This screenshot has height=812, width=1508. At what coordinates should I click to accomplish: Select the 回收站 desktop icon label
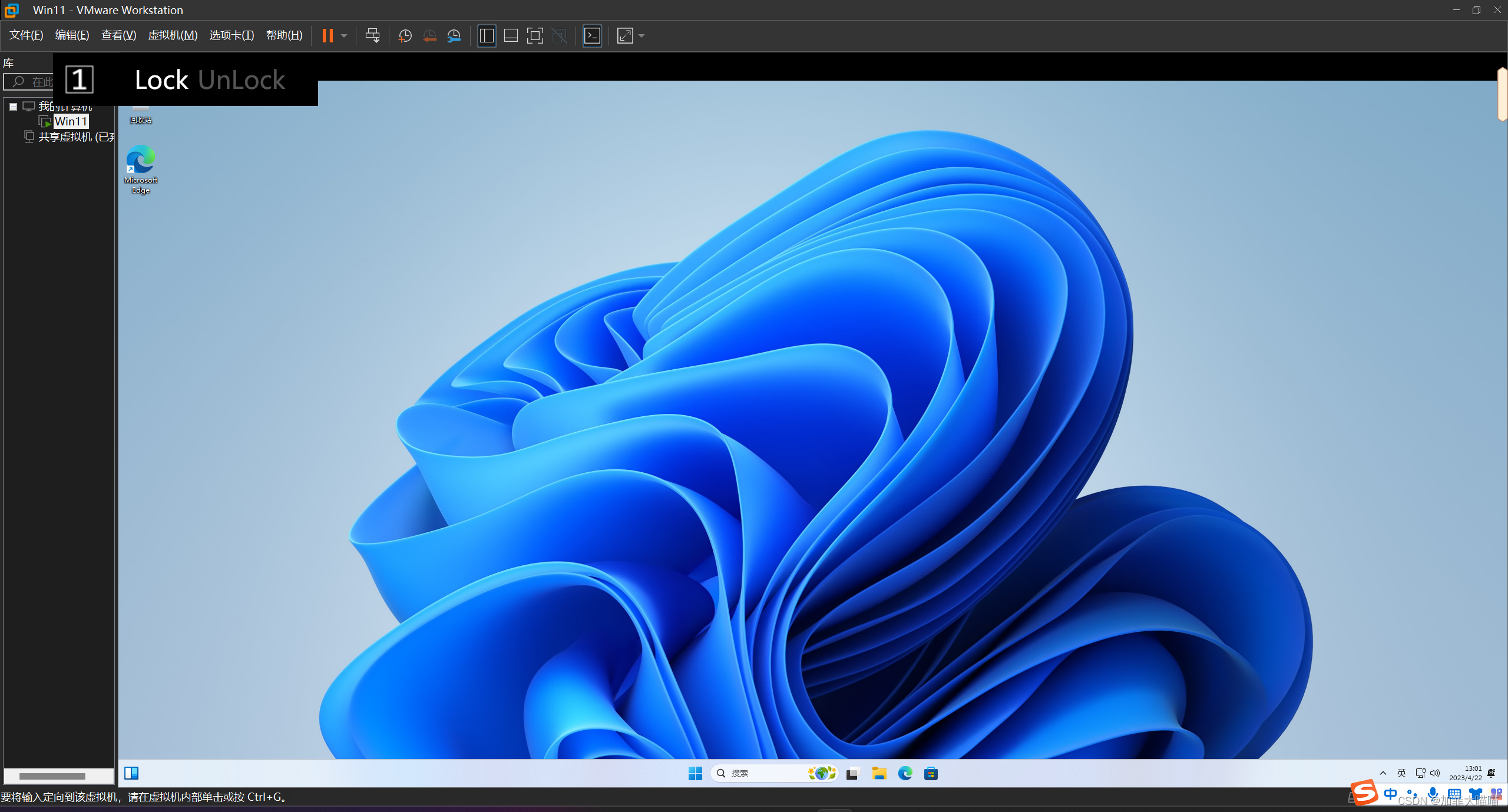[141, 120]
